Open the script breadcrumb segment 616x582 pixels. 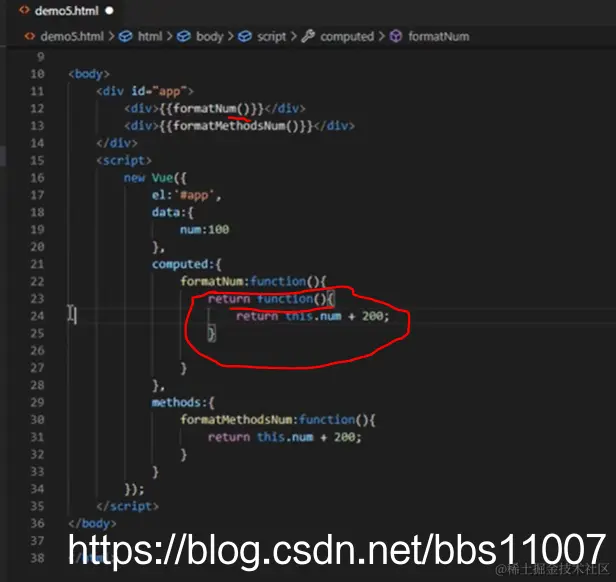(271, 37)
